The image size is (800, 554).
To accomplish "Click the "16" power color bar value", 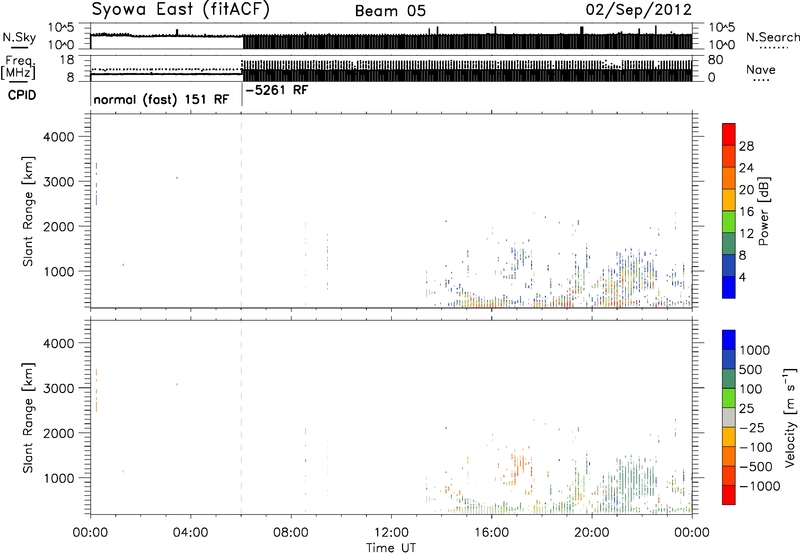I will click(x=746, y=212).
